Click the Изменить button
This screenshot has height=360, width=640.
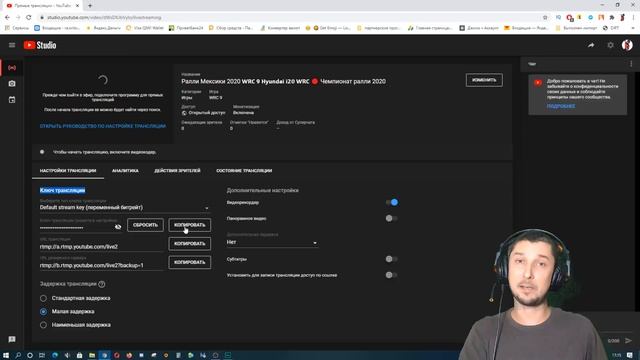point(484,80)
